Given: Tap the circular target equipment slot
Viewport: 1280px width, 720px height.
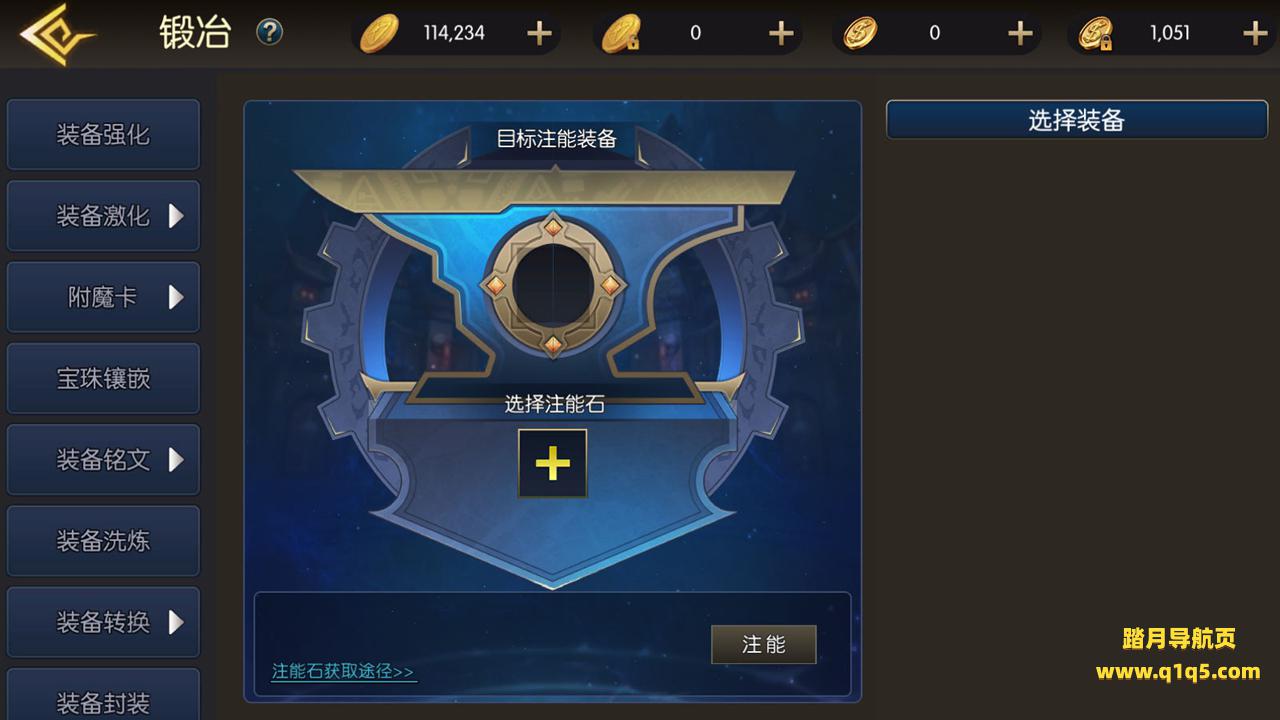Looking at the screenshot, I should click(x=553, y=286).
